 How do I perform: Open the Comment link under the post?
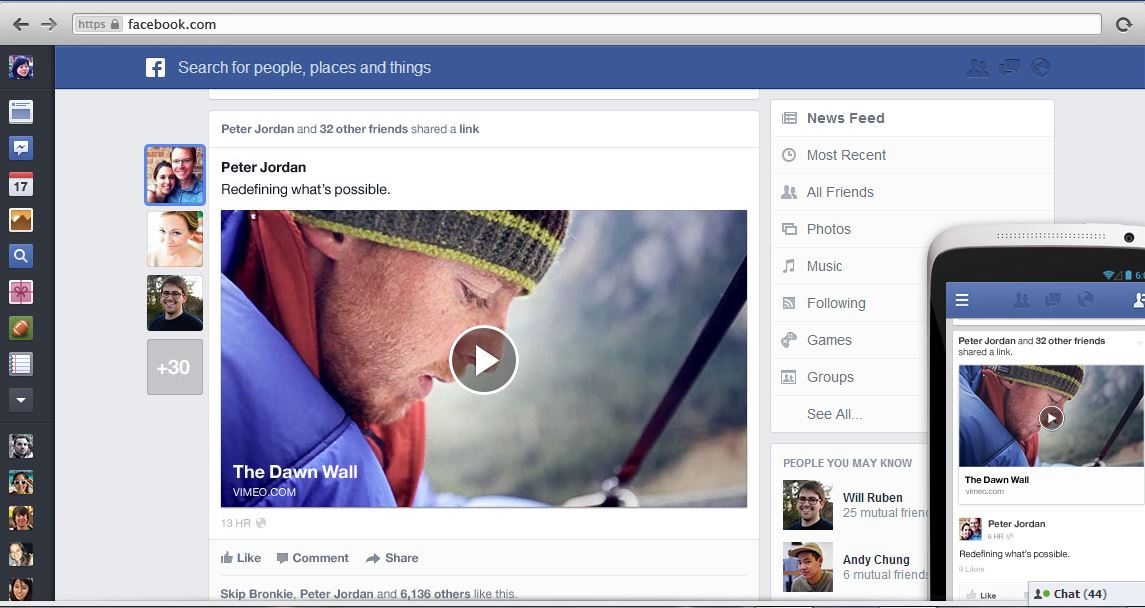click(313, 558)
